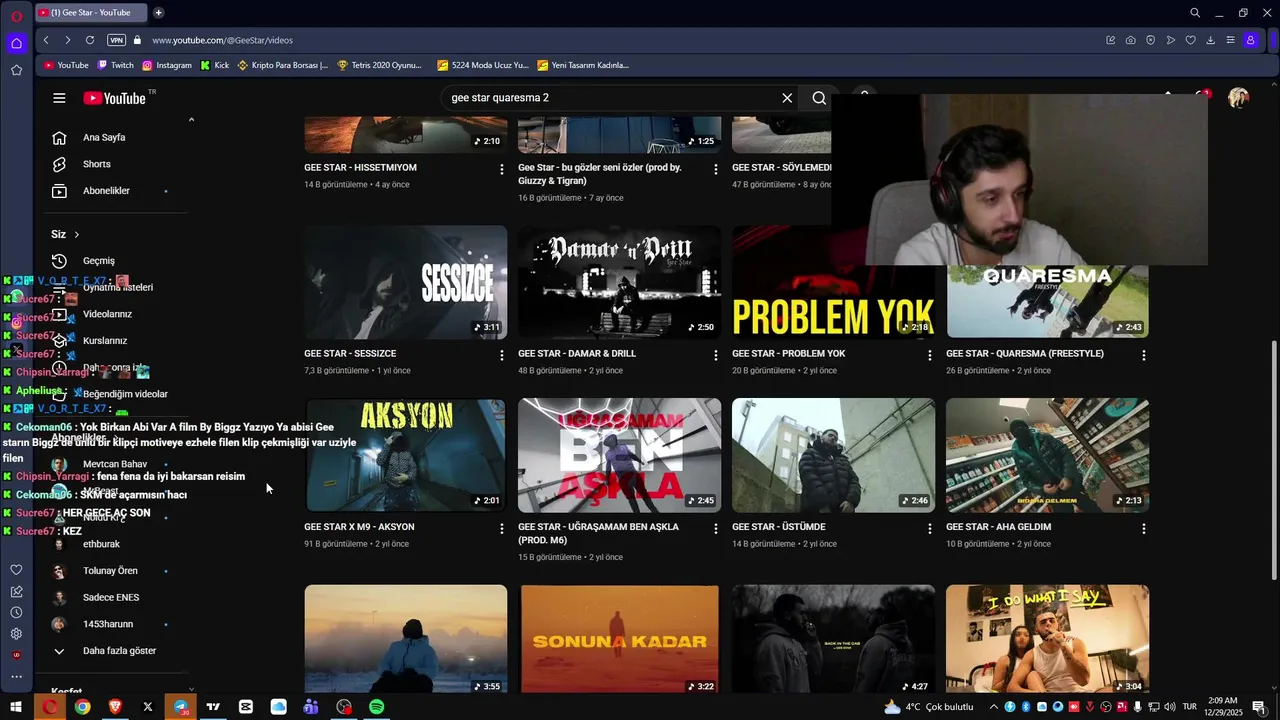
Task: Open options menu for QUARESMA (FREESTYLE) video
Action: [1144, 355]
